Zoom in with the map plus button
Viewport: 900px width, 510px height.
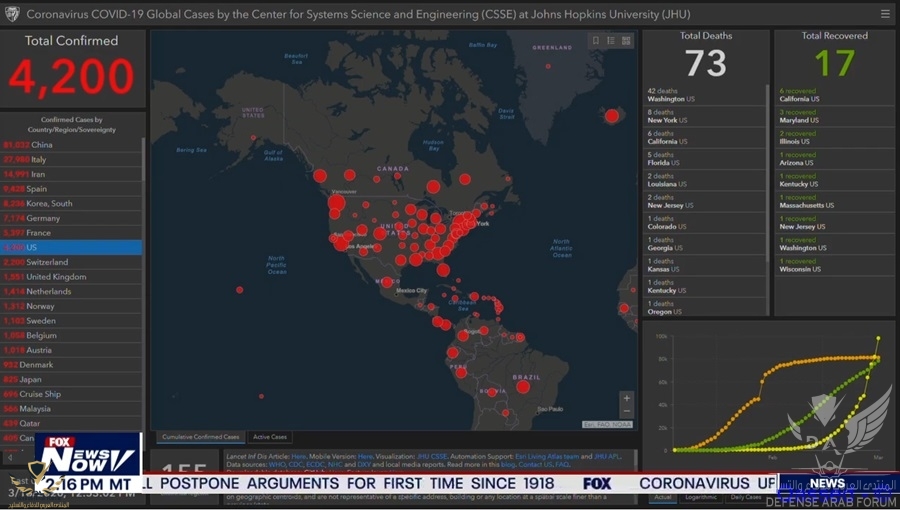point(627,398)
